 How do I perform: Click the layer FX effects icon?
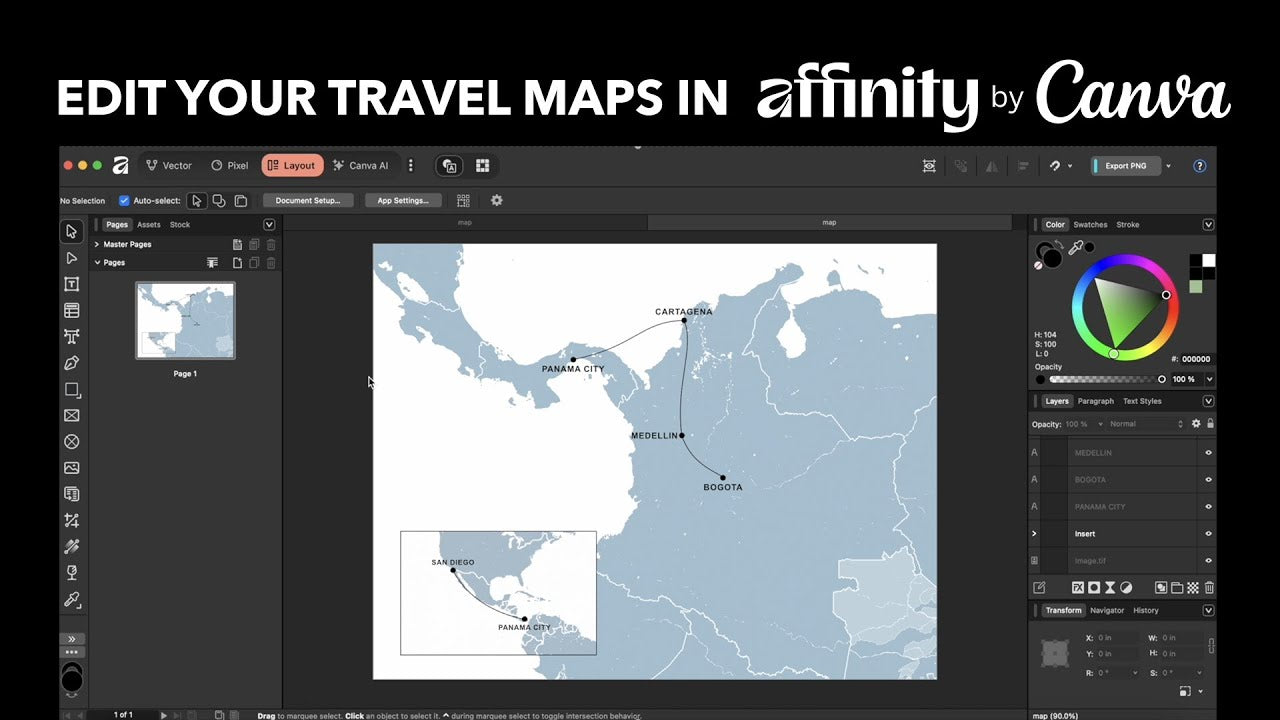[1078, 588]
